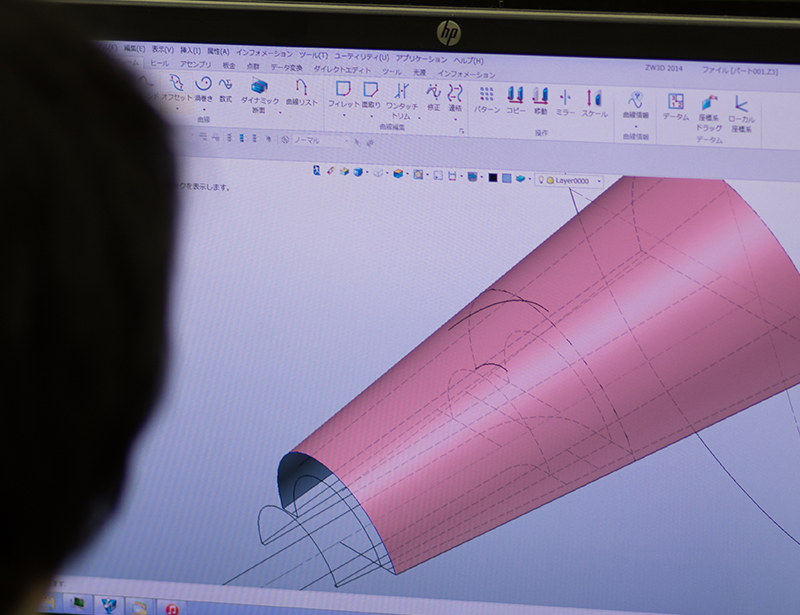Select the ローカル座標系 local coordinate tool

741,114
